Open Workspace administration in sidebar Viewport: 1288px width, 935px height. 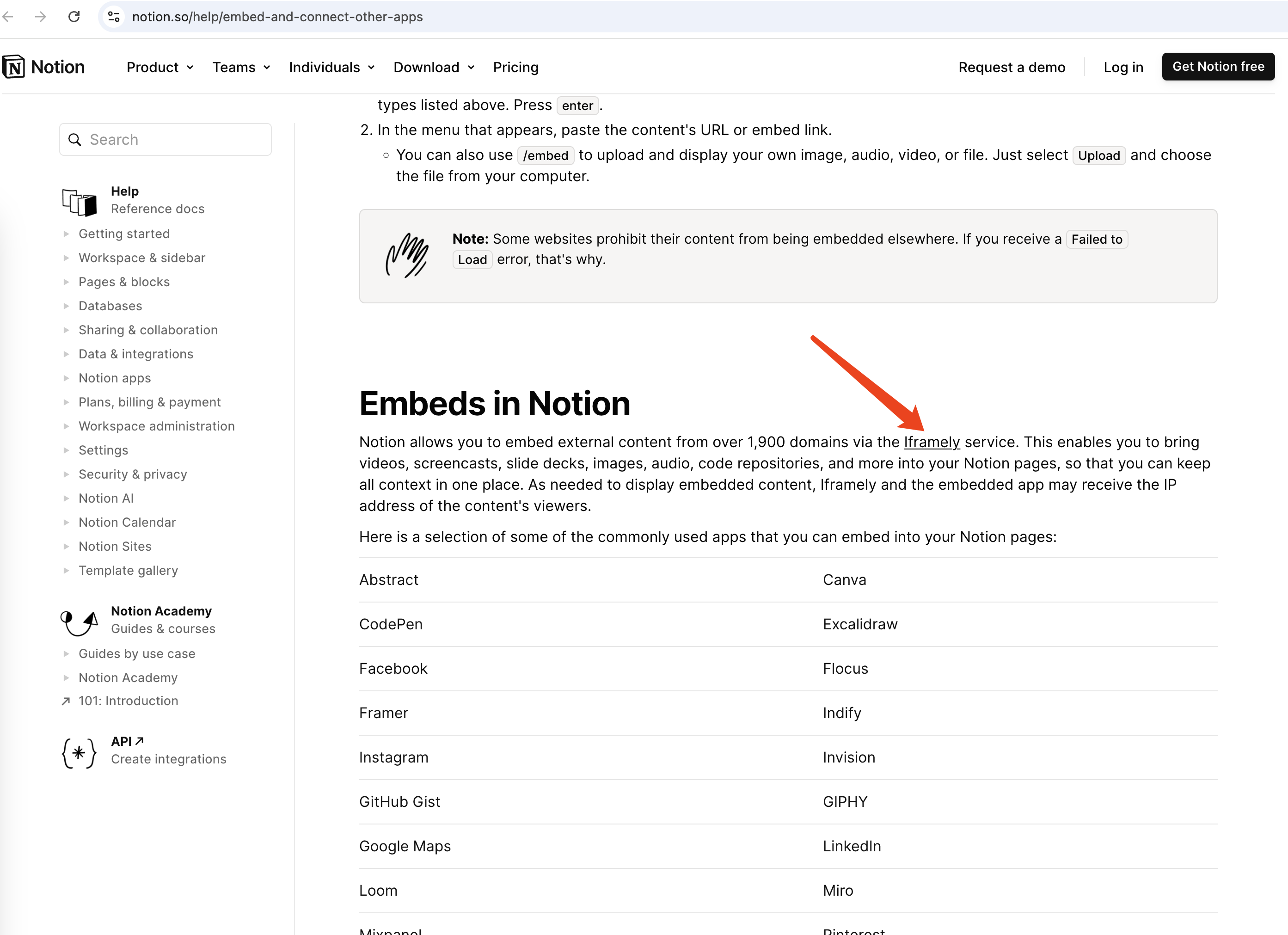pos(156,426)
